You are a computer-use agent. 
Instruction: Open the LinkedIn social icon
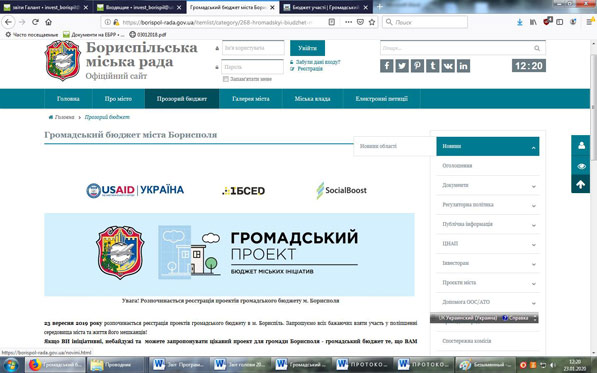point(463,66)
